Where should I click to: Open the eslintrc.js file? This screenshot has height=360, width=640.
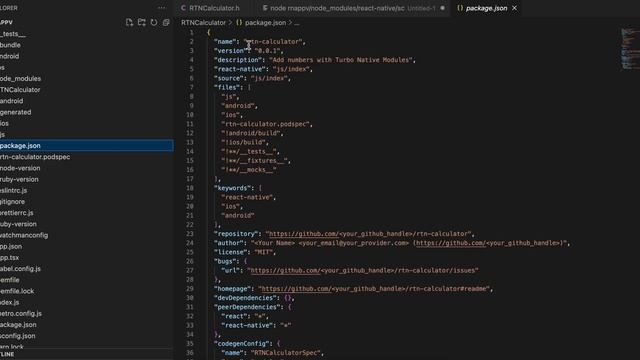[x=87, y=191]
